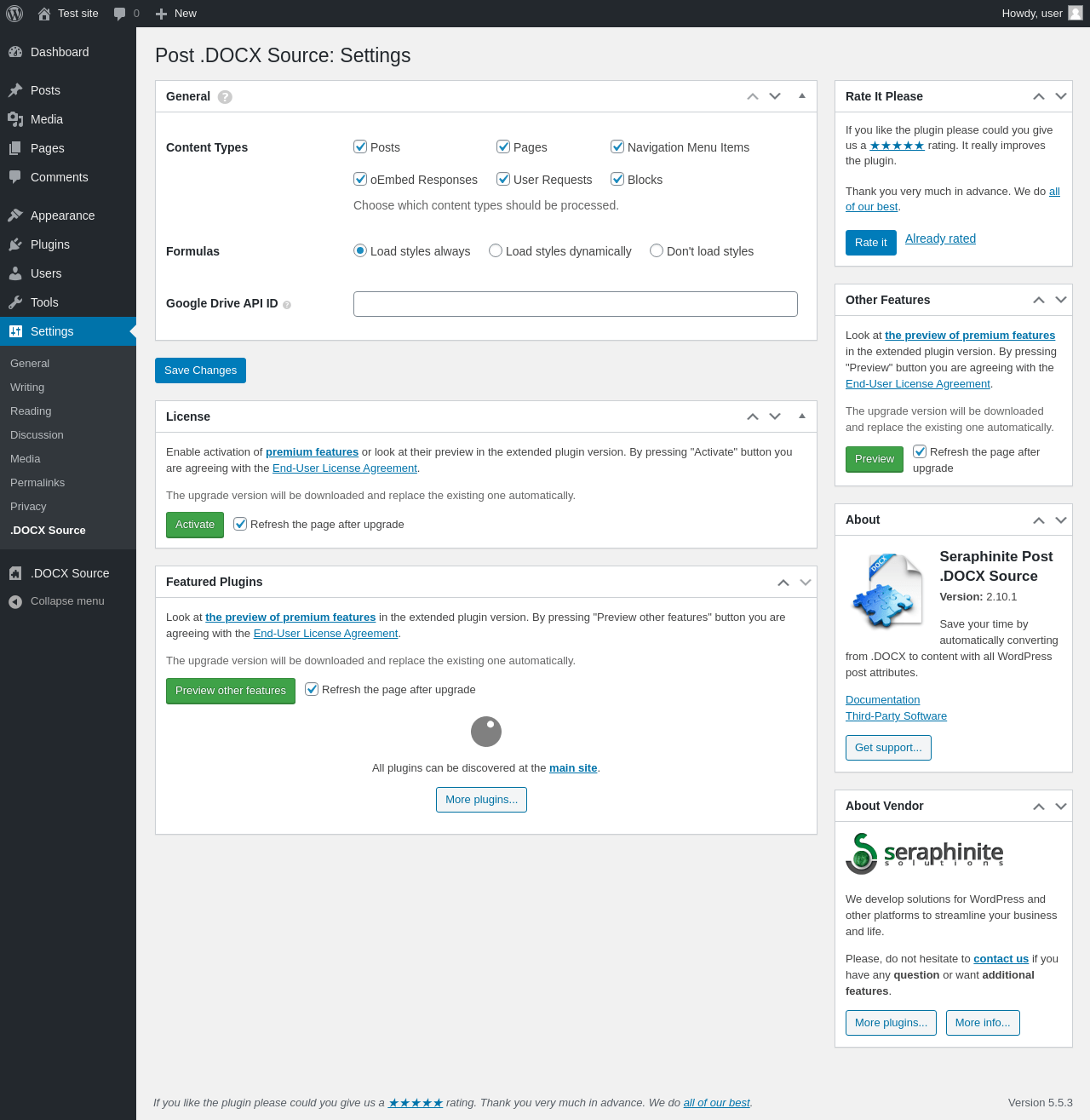This screenshot has width=1090, height=1120.
Task: Move Rate It Please panel down
Action: point(1061,96)
